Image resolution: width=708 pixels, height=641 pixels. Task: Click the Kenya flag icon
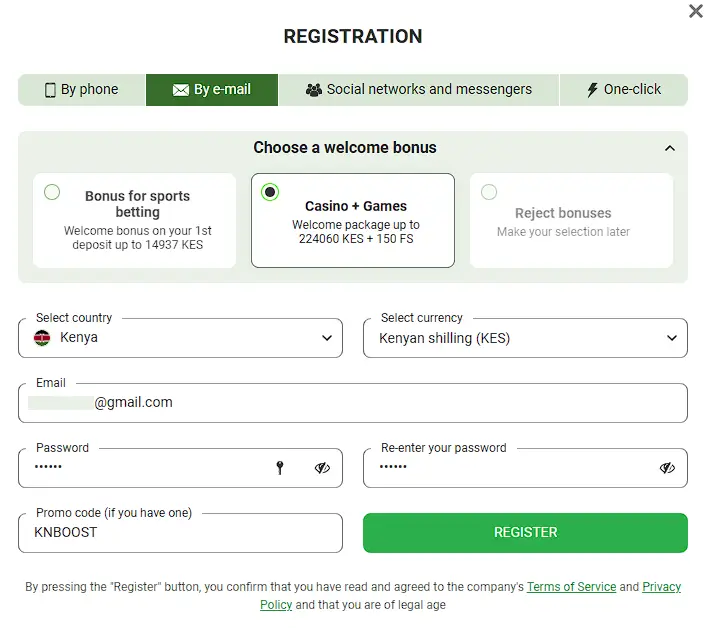pos(42,338)
